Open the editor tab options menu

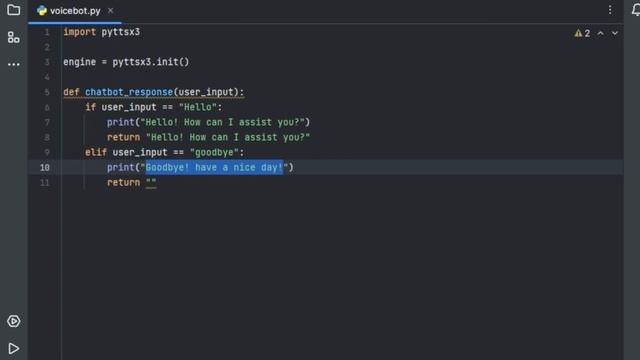(610, 10)
